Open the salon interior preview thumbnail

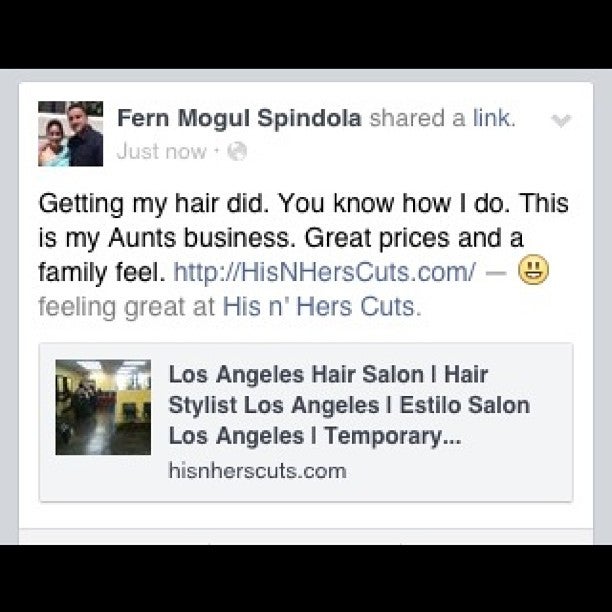tap(103, 407)
